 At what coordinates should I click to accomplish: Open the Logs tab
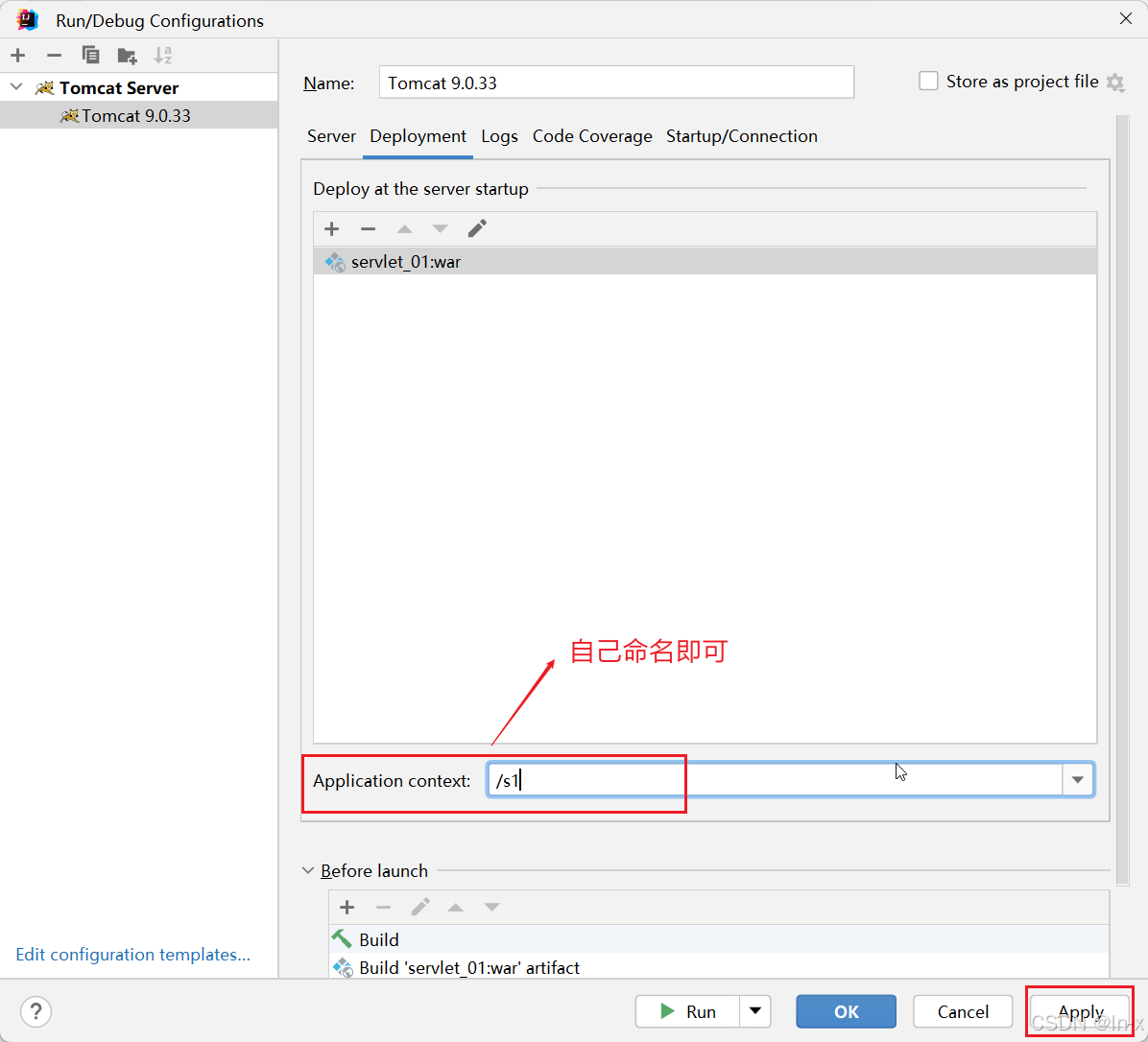pos(499,137)
